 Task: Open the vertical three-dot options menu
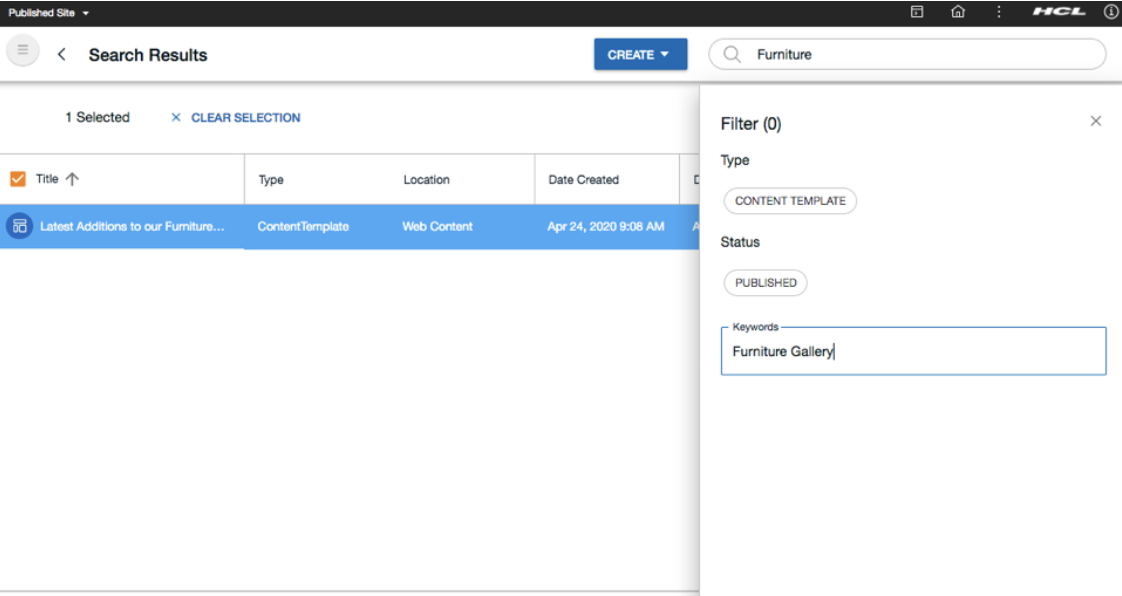tap(998, 12)
